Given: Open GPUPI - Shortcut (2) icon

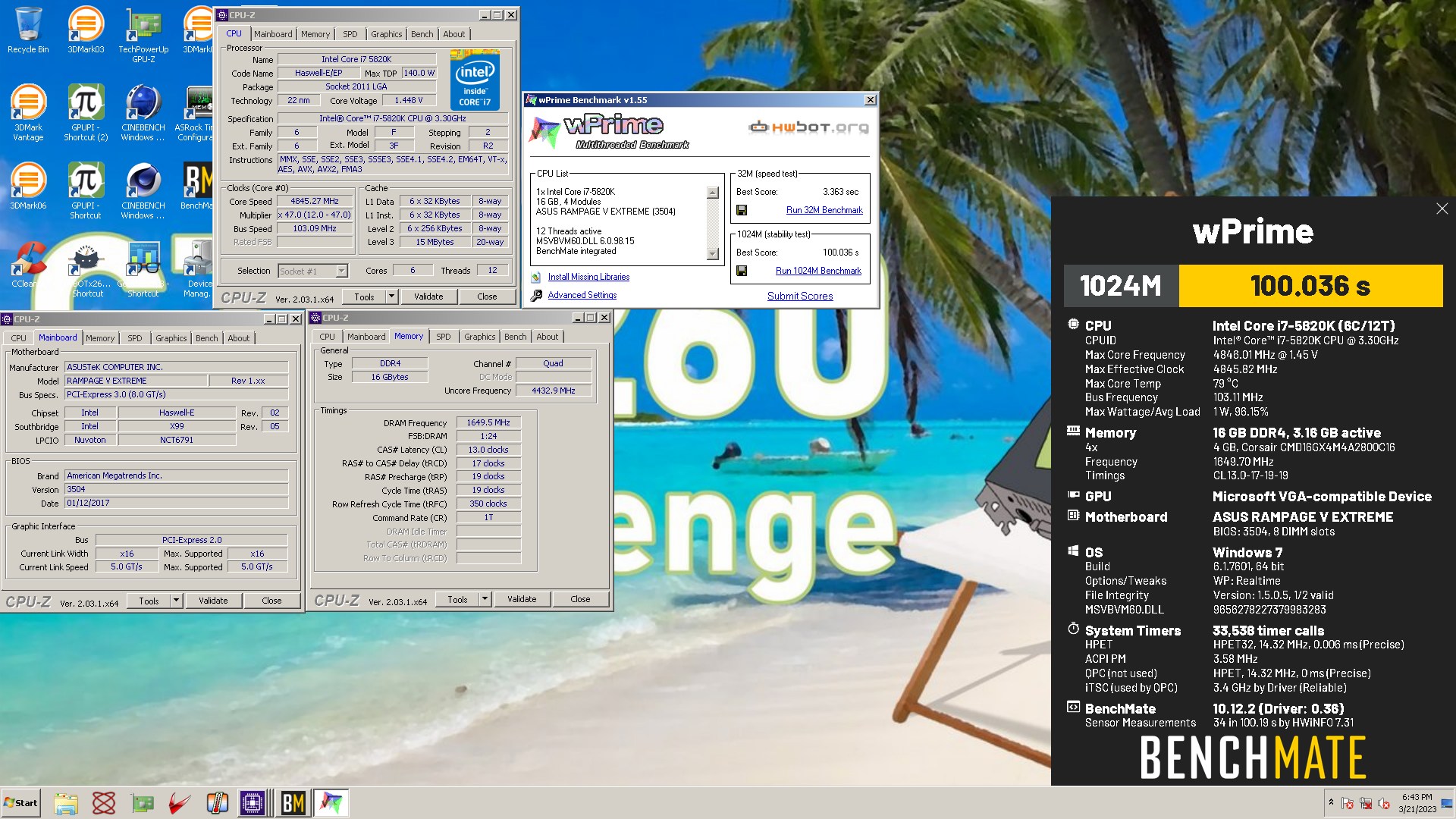Looking at the screenshot, I should coord(86,113).
